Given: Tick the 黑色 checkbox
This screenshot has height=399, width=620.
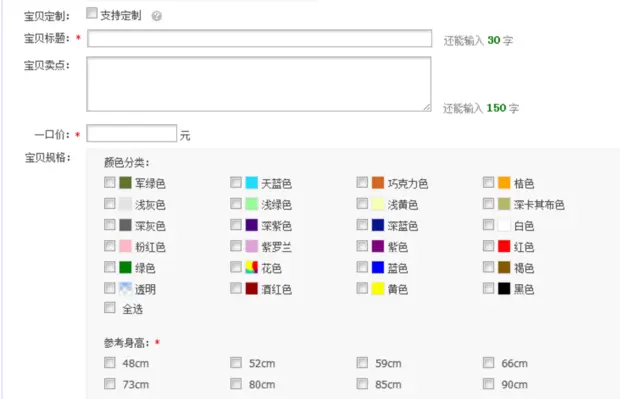Looking at the screenshot, I should click(x=488, y=288).
